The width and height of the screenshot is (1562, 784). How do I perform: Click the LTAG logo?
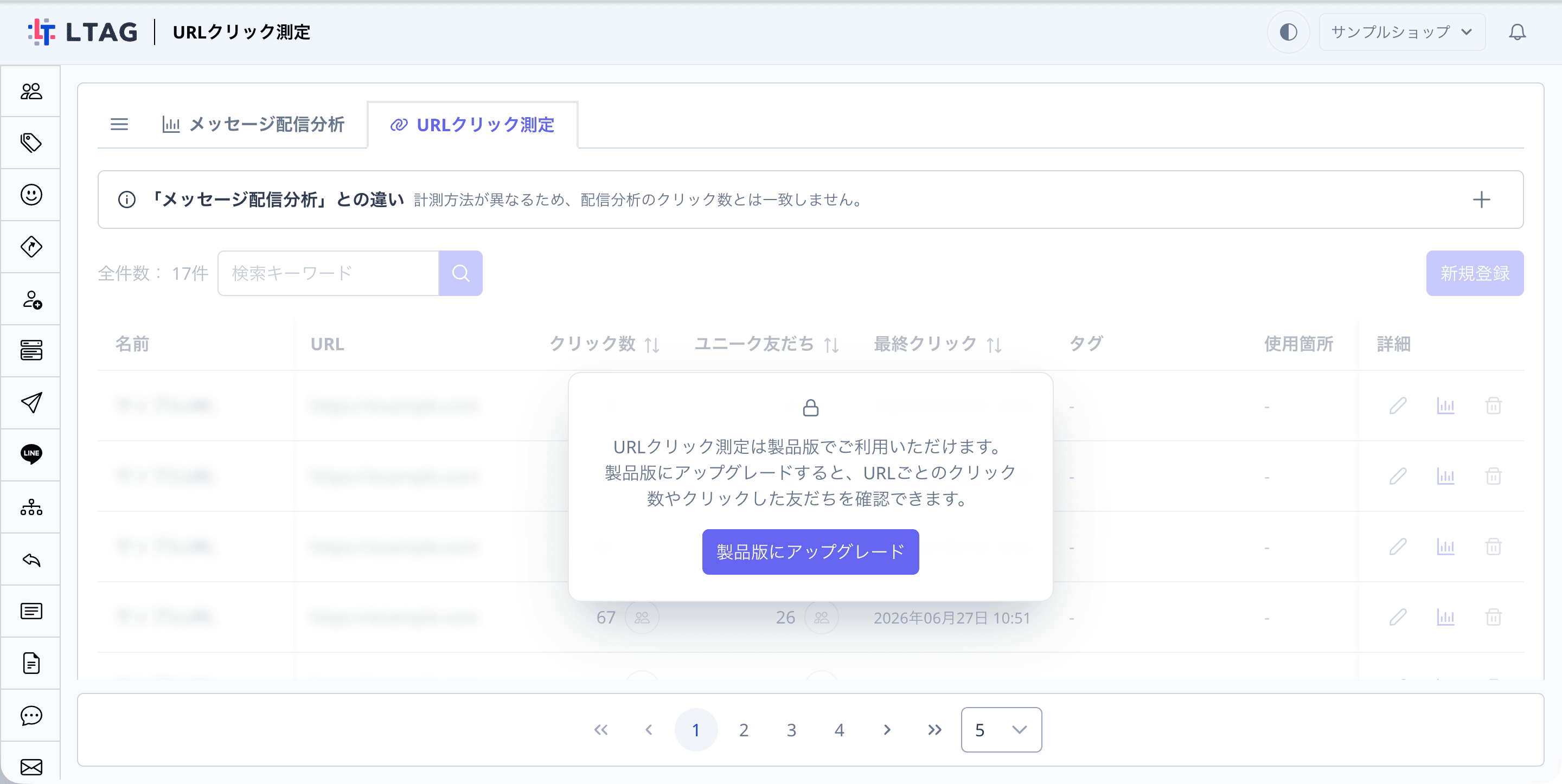coord(82,31)
